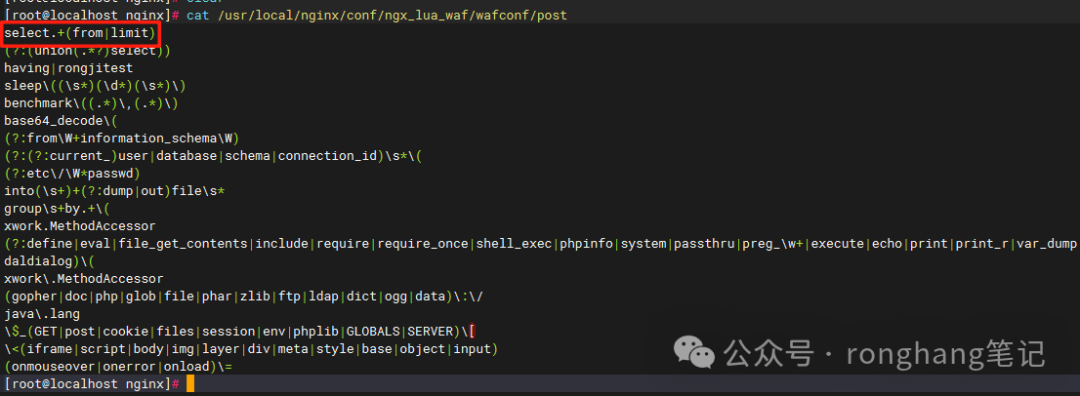Click the benchmark regex rule line
This screenshot has height=396, width=1080.
point(92,103)
